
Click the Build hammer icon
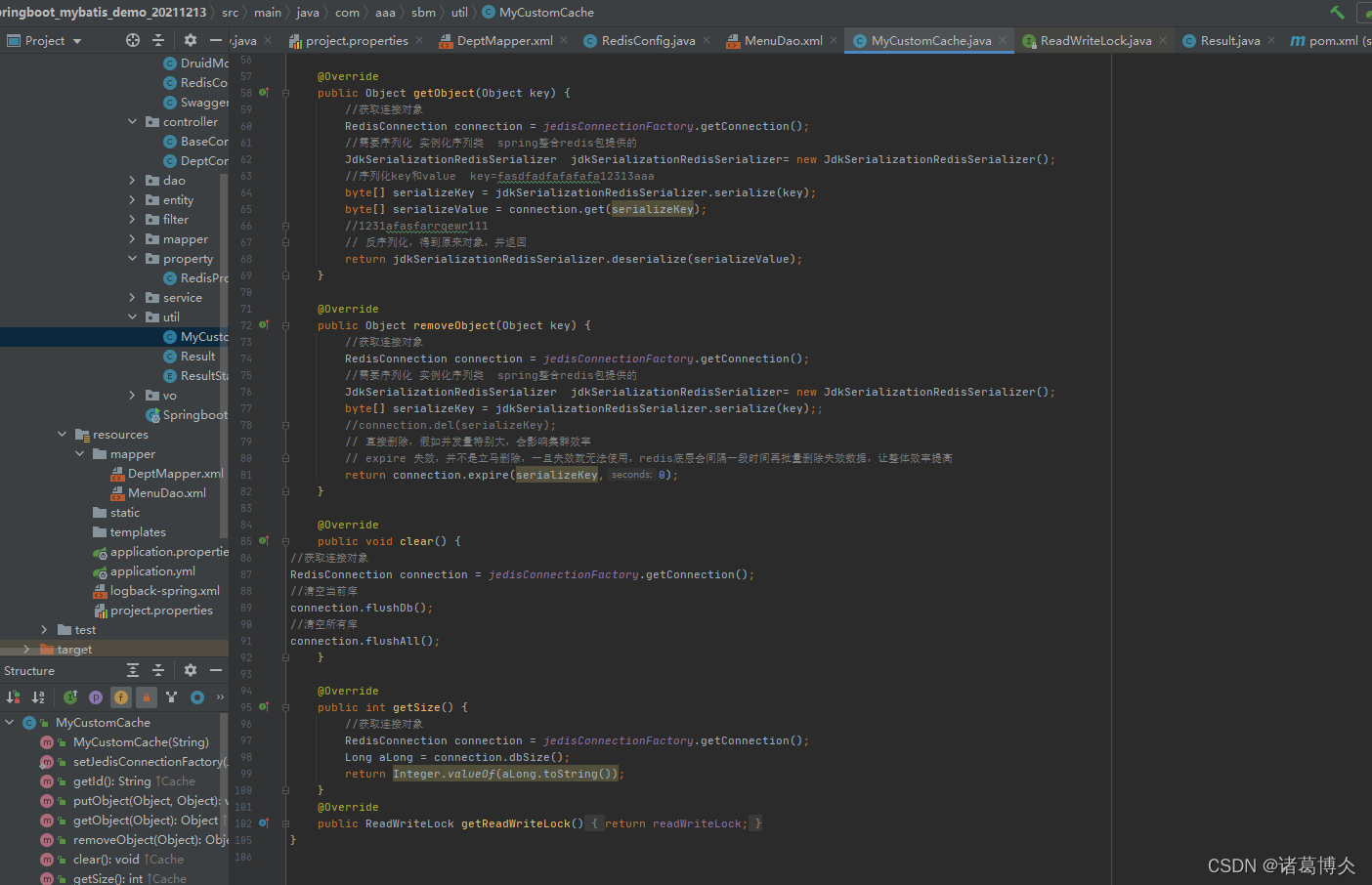tap(1337, 13)
